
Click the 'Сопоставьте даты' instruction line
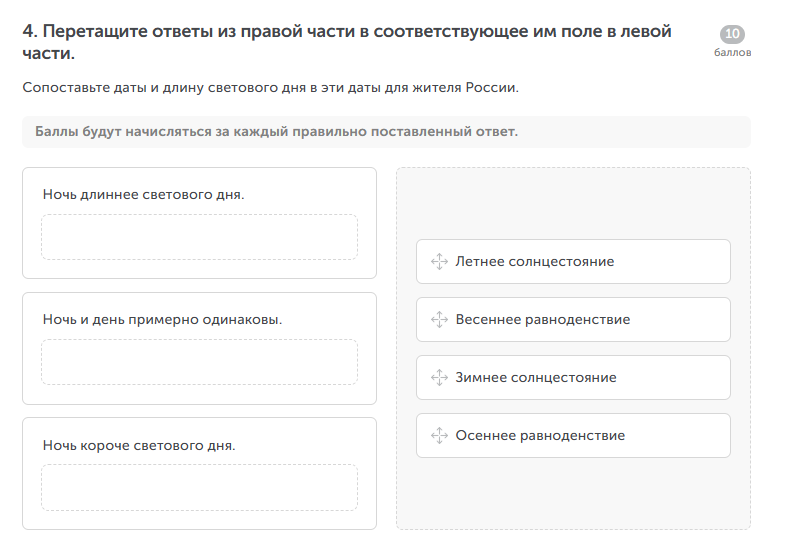point(270,88)
